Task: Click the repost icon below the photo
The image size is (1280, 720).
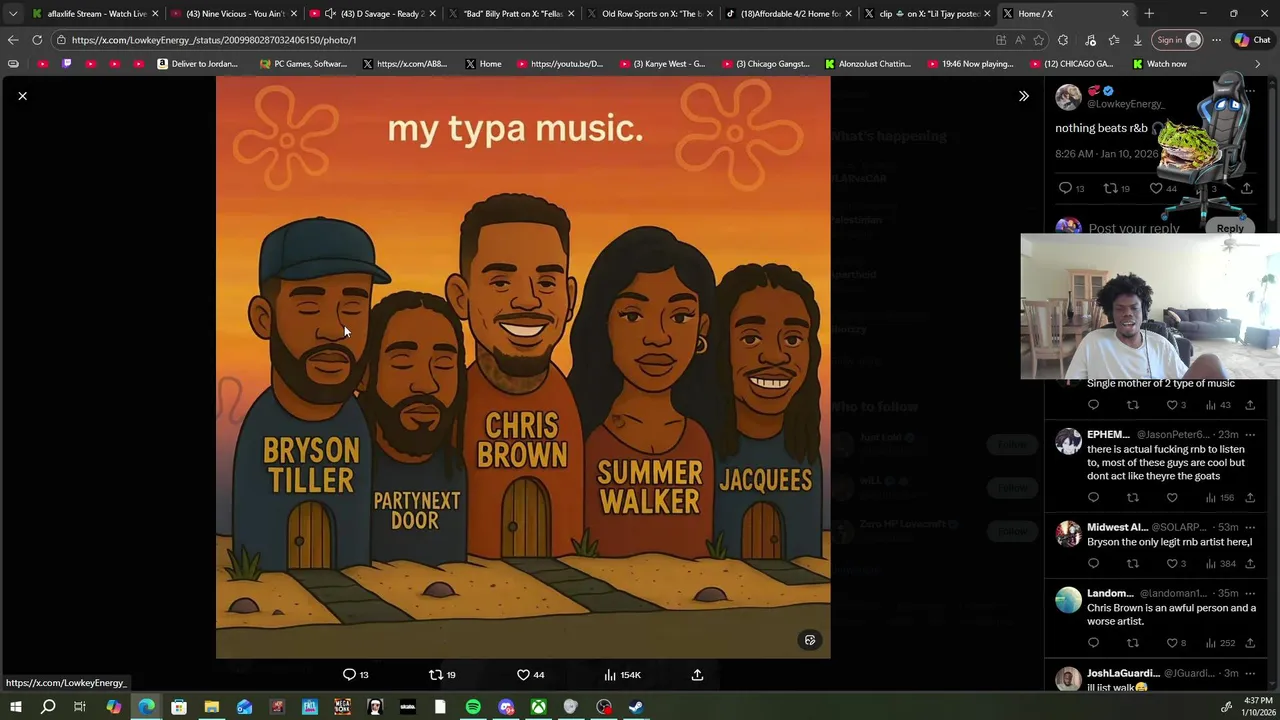Action: (435, 675)
